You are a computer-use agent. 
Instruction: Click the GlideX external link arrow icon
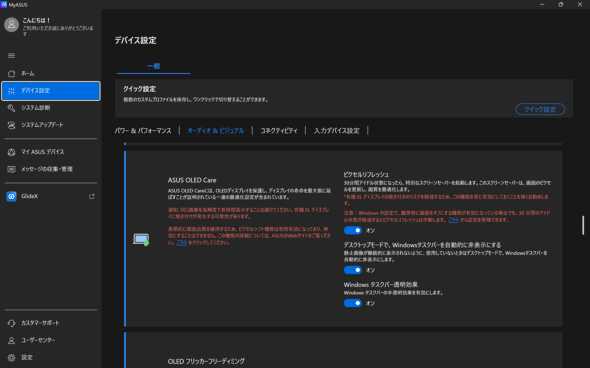coord(91,196)
